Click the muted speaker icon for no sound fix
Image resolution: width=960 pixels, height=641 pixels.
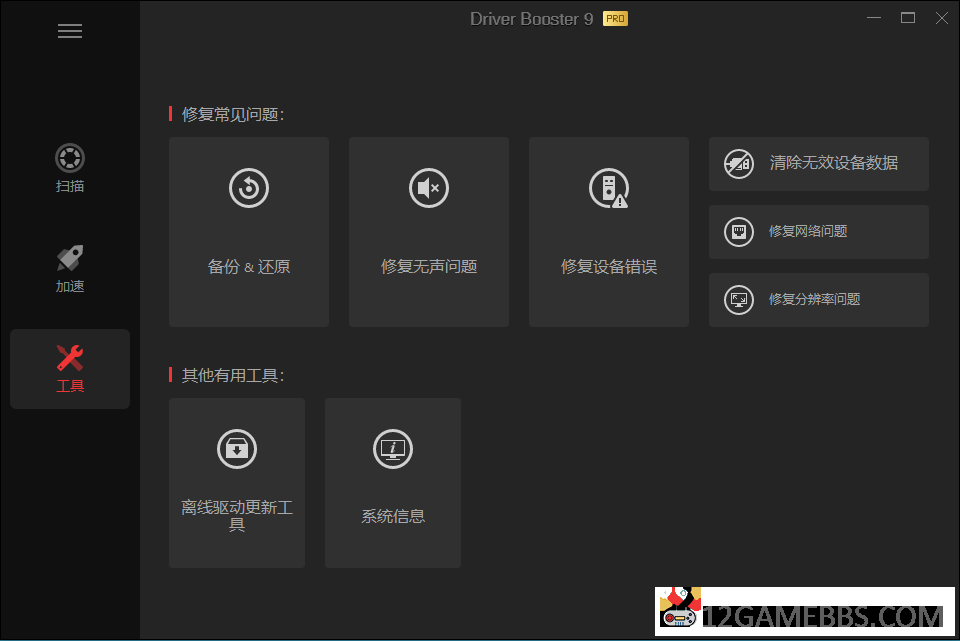429,188
